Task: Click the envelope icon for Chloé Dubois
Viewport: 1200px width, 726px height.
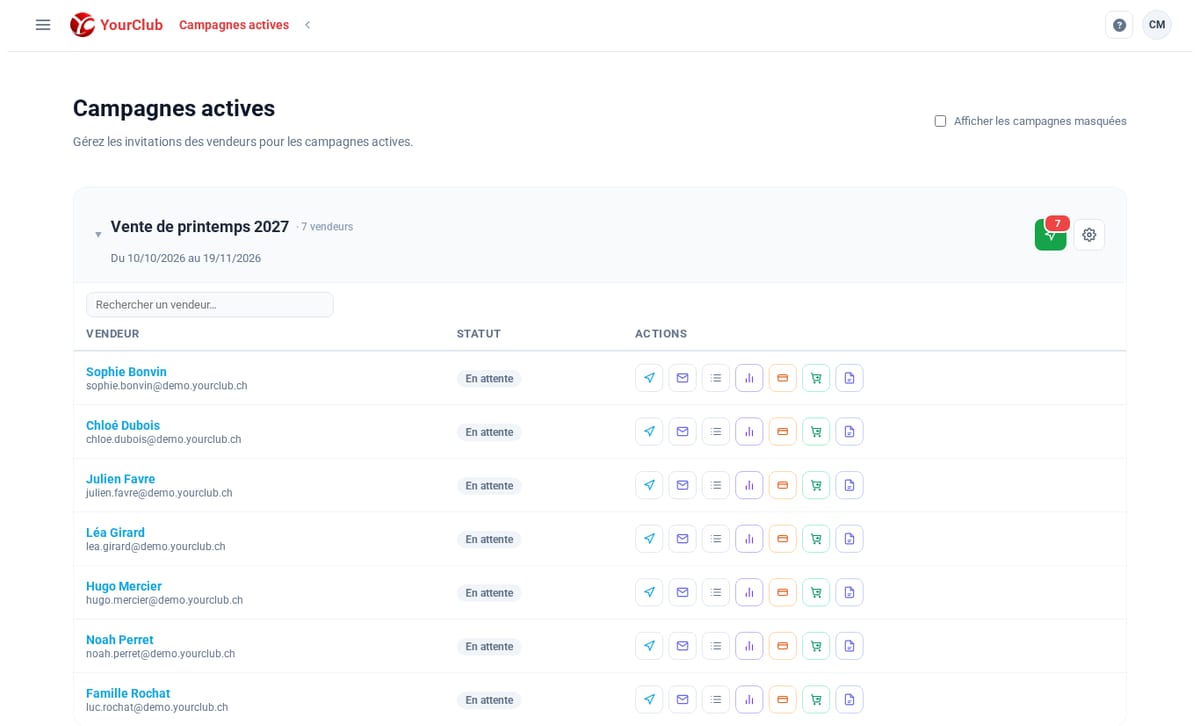Action: coord(682,432)
